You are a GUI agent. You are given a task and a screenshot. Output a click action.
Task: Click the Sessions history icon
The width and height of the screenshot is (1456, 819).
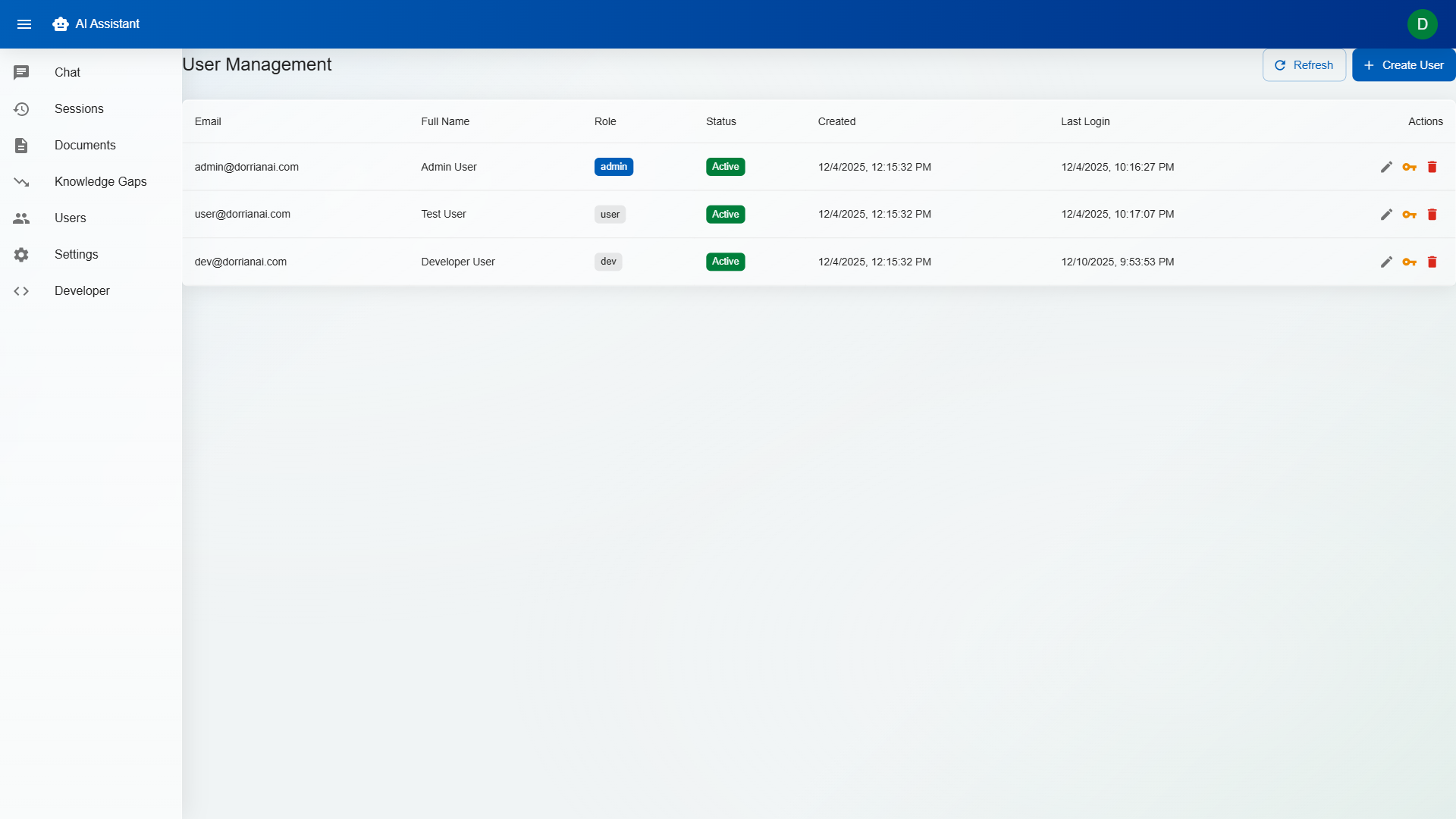coord(21,108)
